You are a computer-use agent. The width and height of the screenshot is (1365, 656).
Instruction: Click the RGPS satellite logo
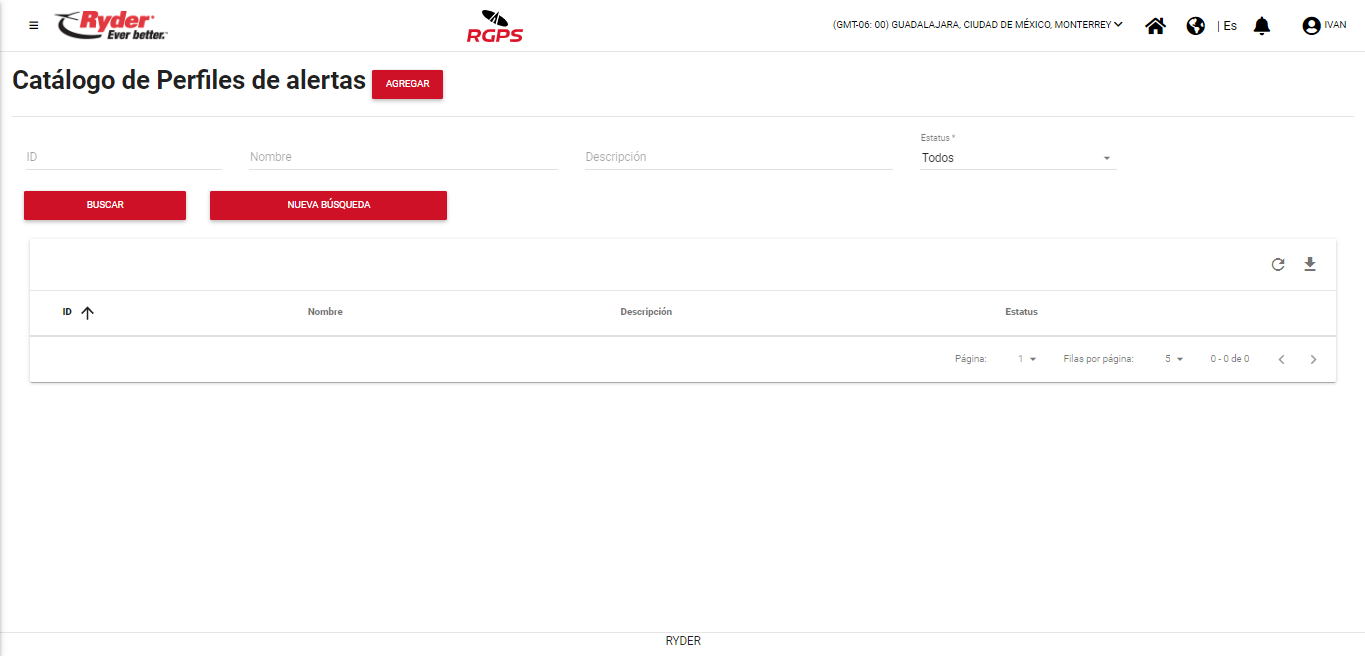click(x=494, y=27)
